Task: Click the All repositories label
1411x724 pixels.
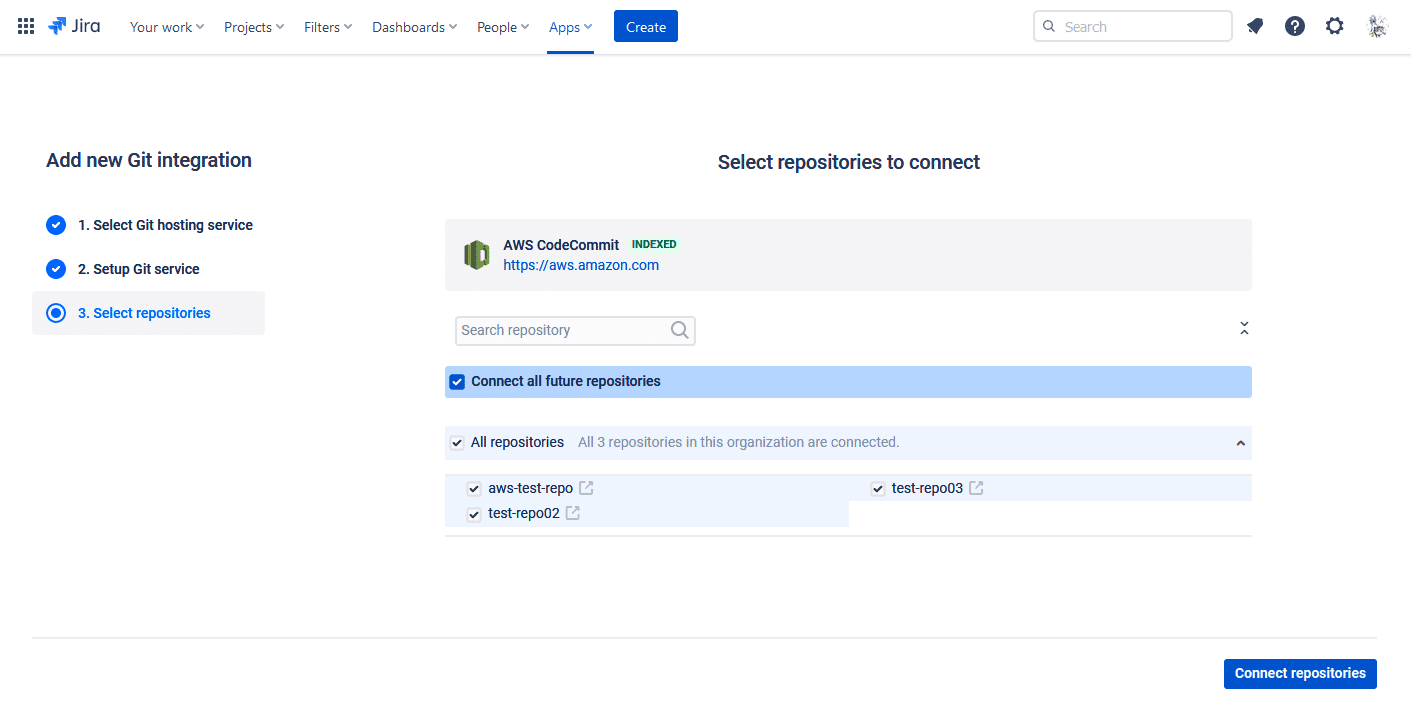Action: tap(517, 442)
